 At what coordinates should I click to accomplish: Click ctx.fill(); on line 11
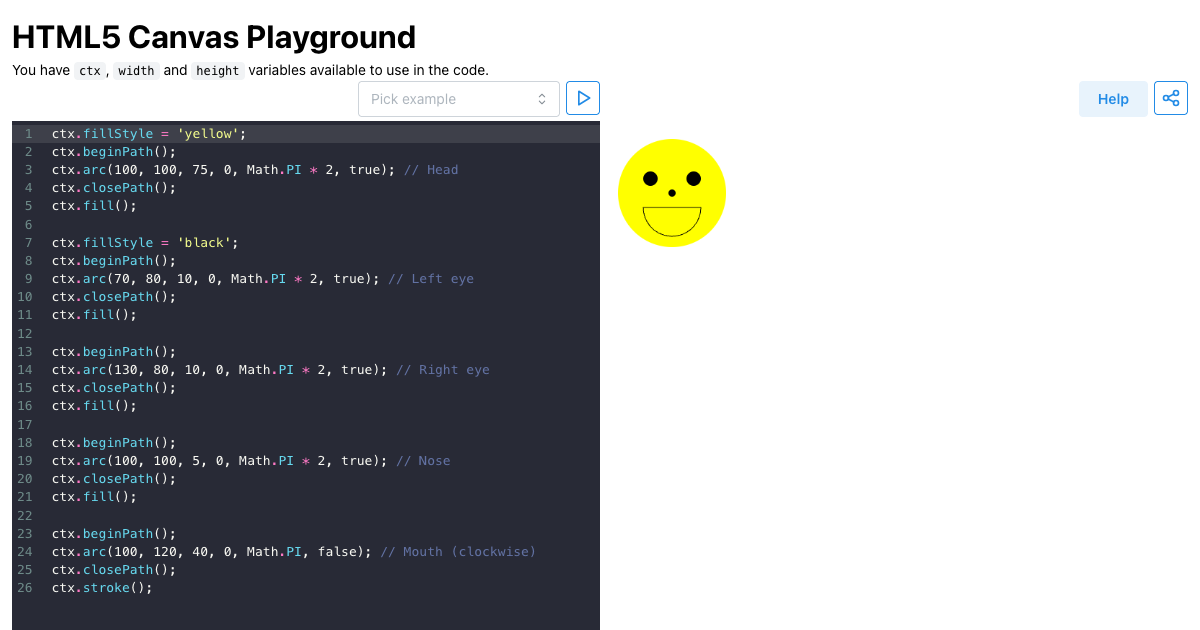pyautogui.click(x=94, y=315)
